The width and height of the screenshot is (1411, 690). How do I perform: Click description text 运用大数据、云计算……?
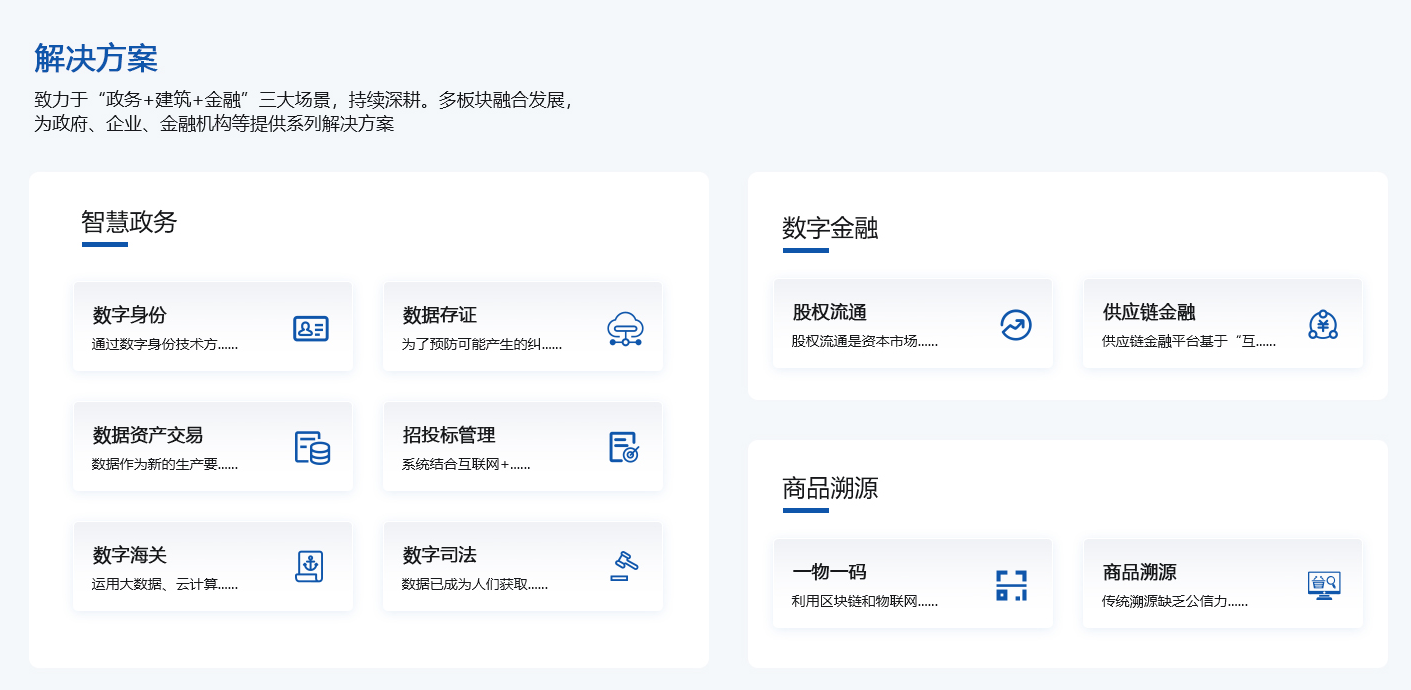coord(165,585)
